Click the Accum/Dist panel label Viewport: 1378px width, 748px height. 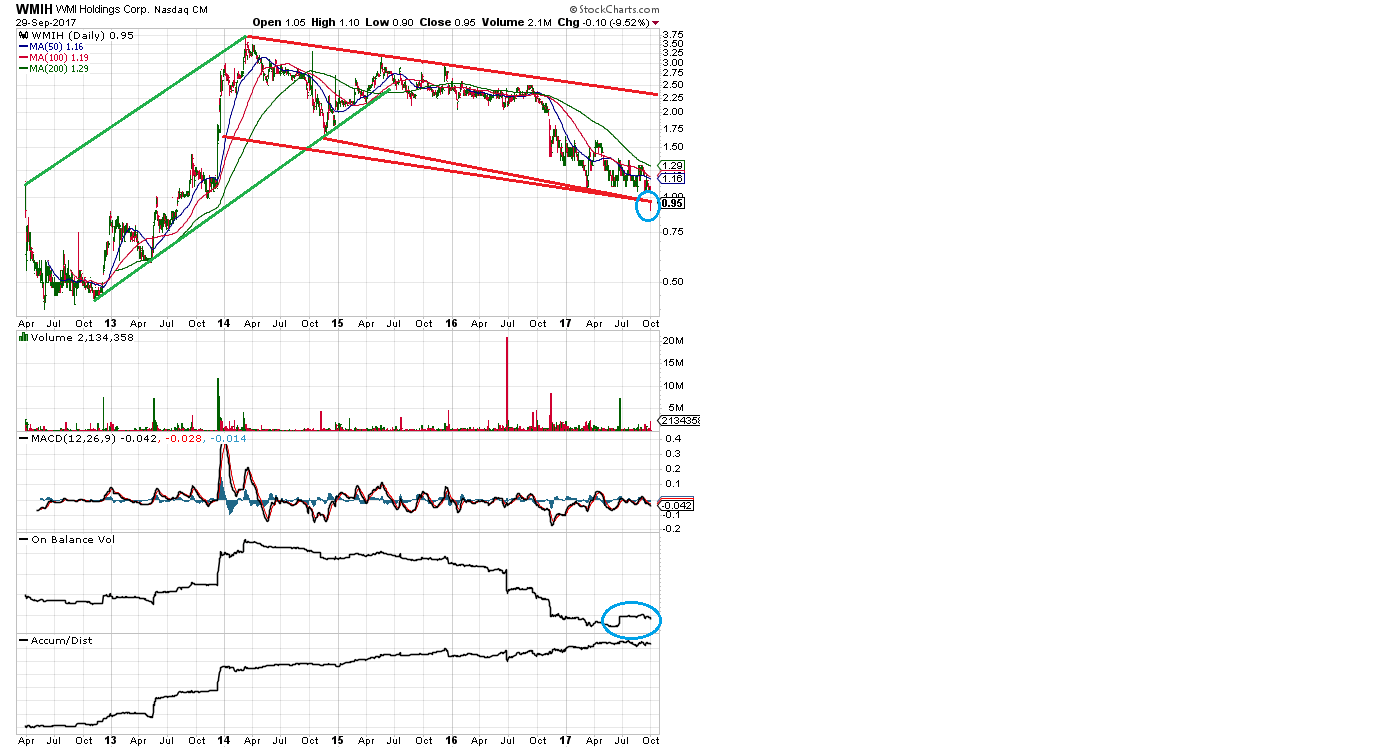coord(61,640)
